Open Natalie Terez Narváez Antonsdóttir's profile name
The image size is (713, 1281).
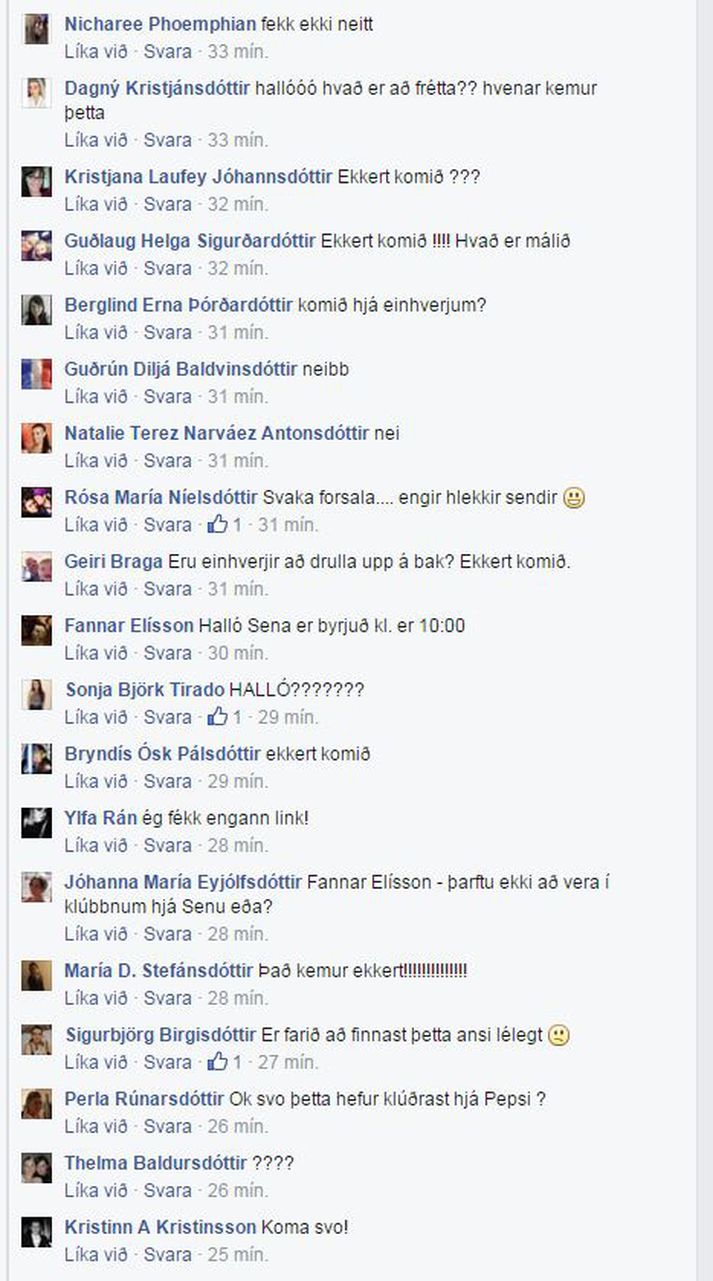(217, 433)
